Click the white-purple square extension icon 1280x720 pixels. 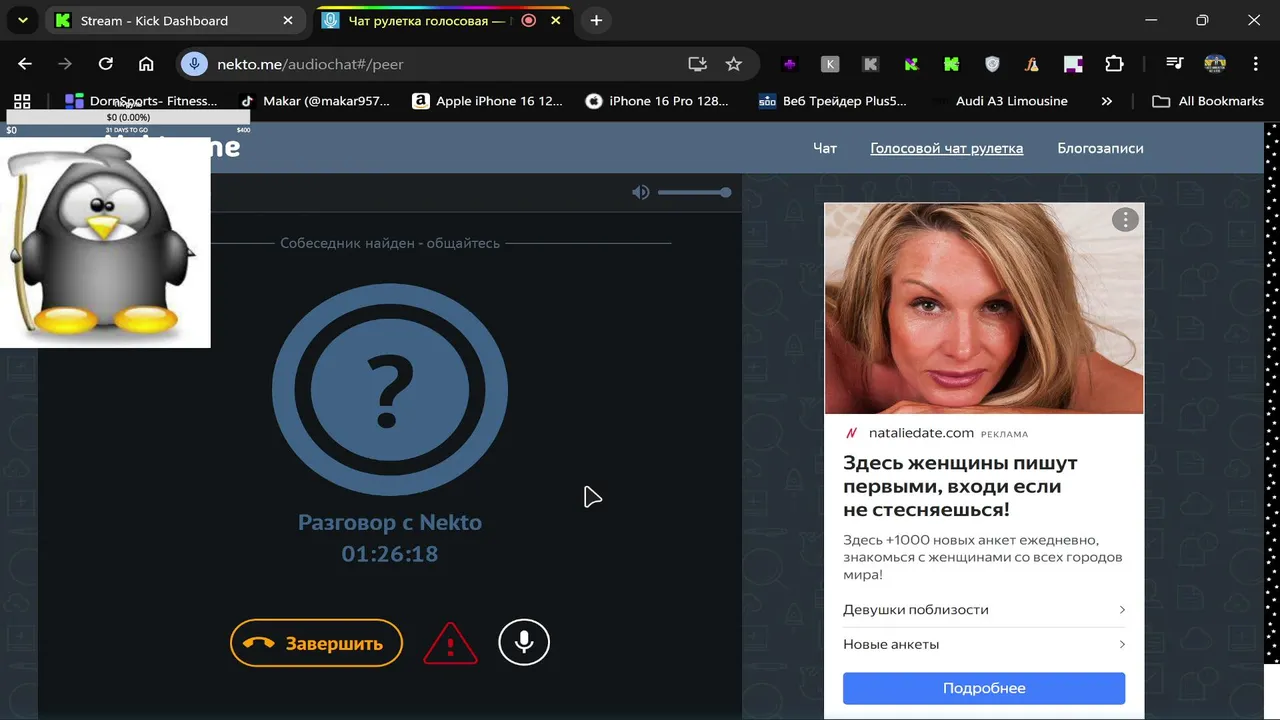(1073, 64)
